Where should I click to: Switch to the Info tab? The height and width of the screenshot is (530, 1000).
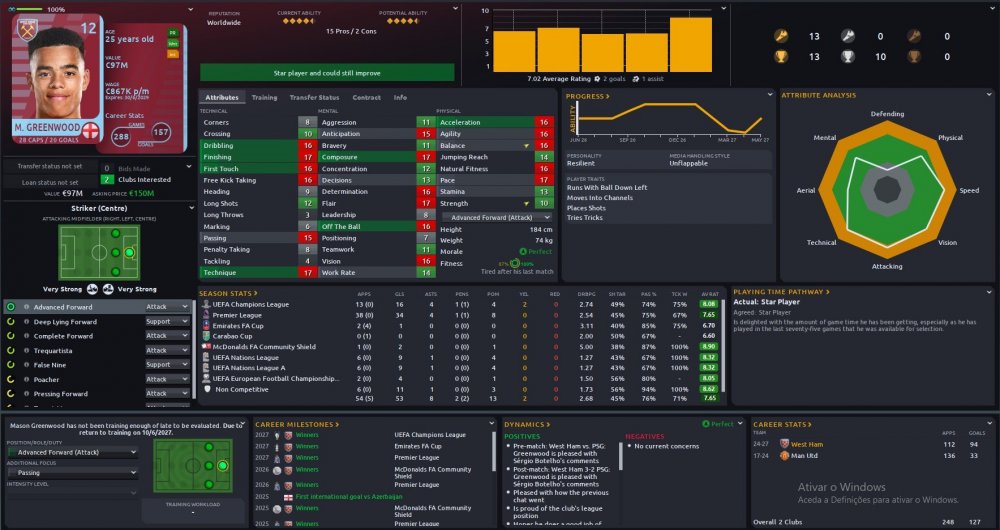401,98
